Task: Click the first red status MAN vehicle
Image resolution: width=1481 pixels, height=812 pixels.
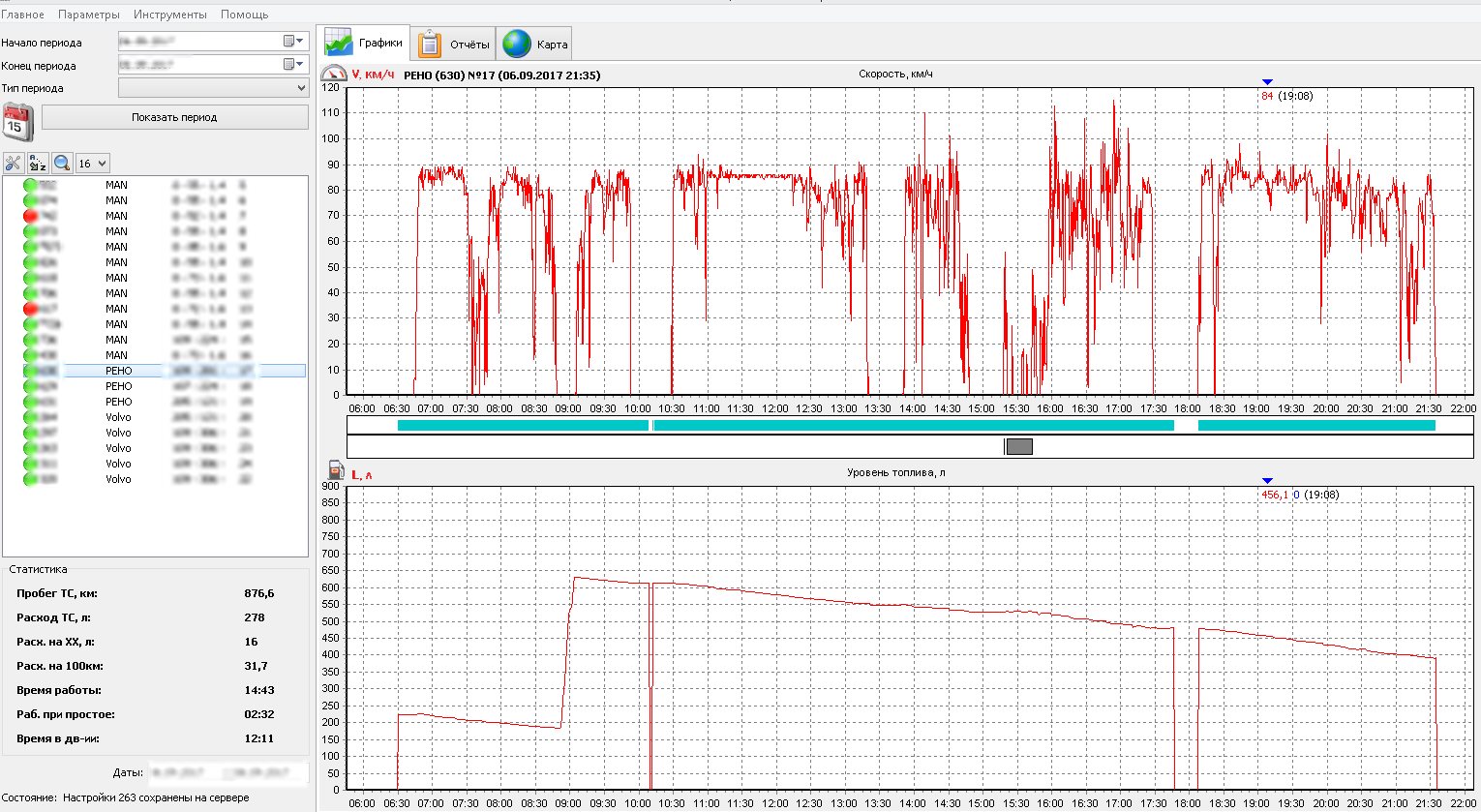Action: (x=116, y=216)
